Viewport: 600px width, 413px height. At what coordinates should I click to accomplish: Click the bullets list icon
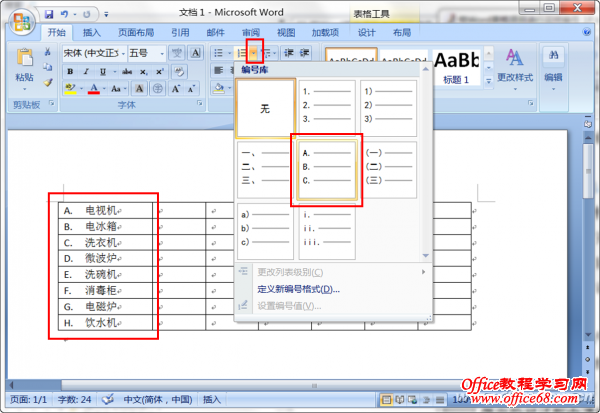[218, 53]
